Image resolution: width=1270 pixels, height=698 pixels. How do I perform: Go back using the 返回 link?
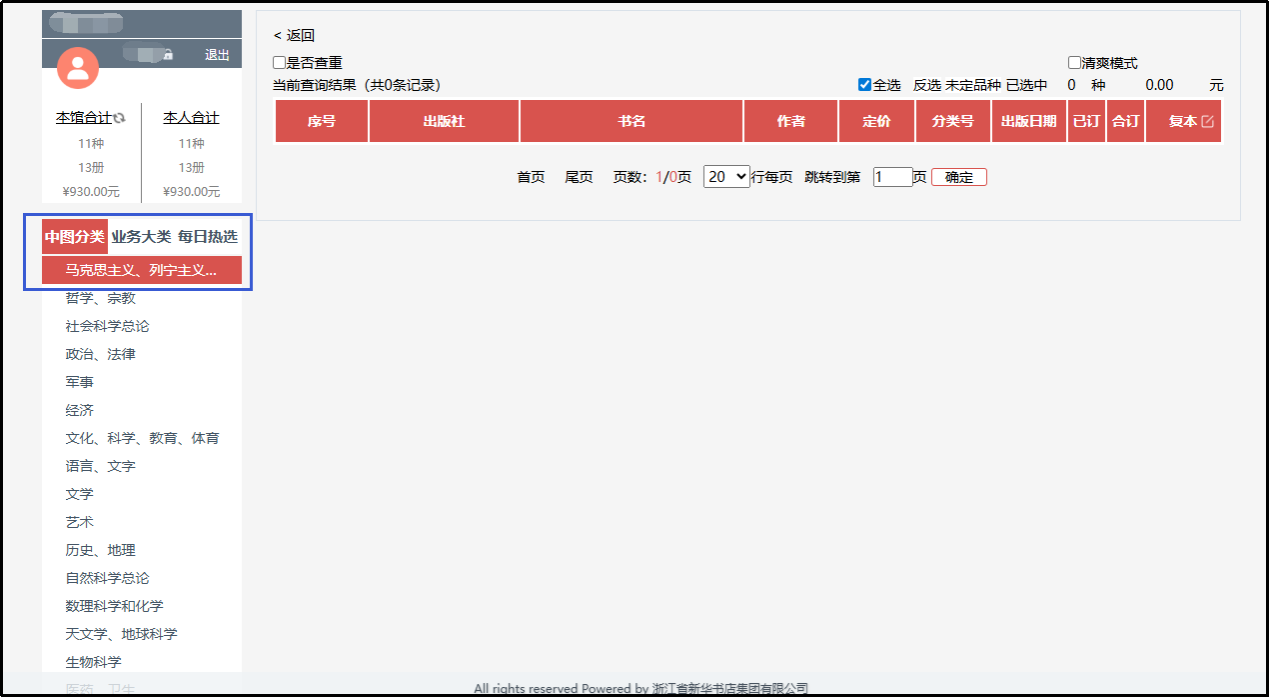click(294, 36)
